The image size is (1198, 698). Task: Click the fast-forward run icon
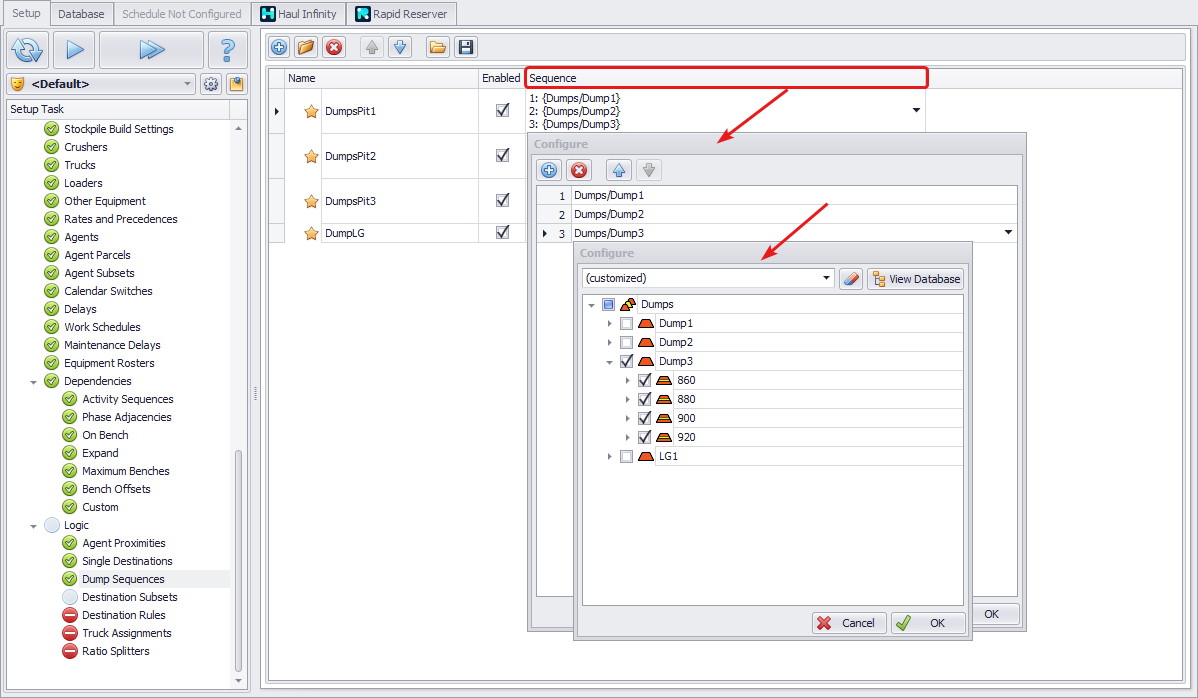pyautogui.click(x=151, y=50)
